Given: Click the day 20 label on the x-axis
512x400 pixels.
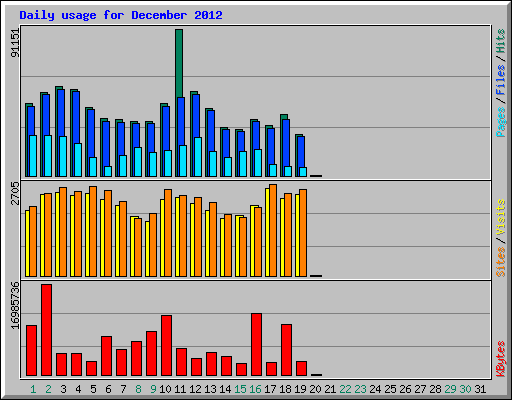Looking at the screenshot, I should (x=315, y=389).
